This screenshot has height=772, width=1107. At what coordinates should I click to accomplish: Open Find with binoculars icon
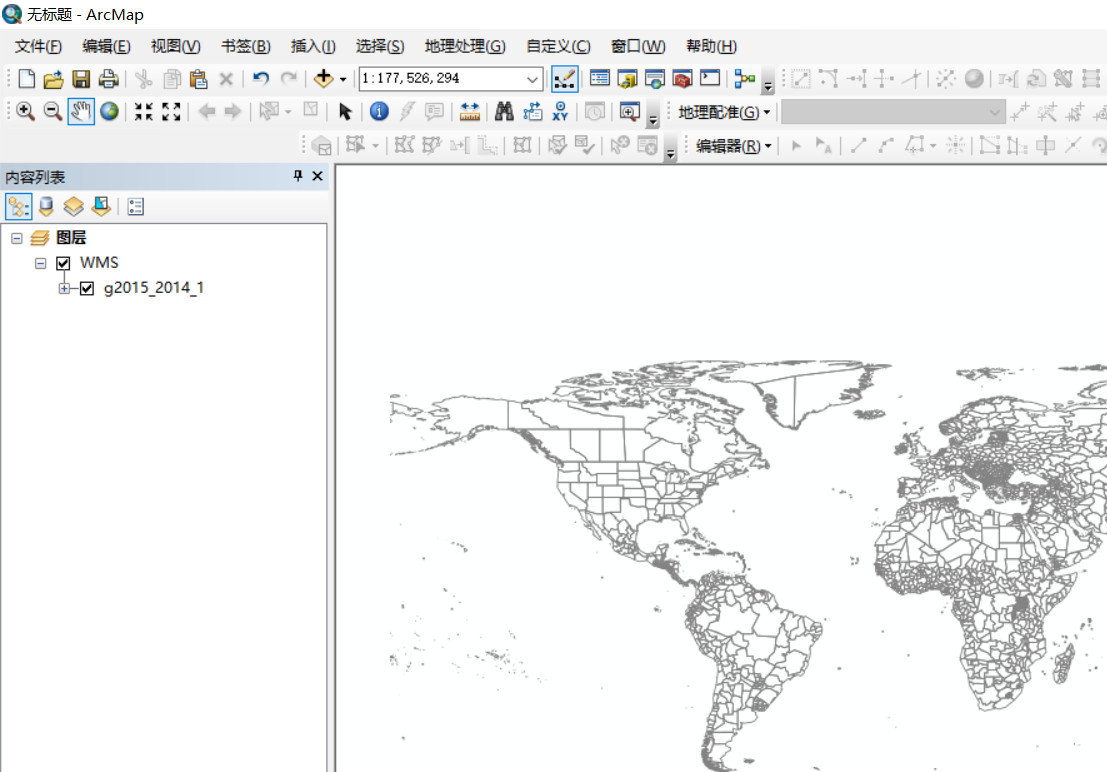click(x=504, y=112)
